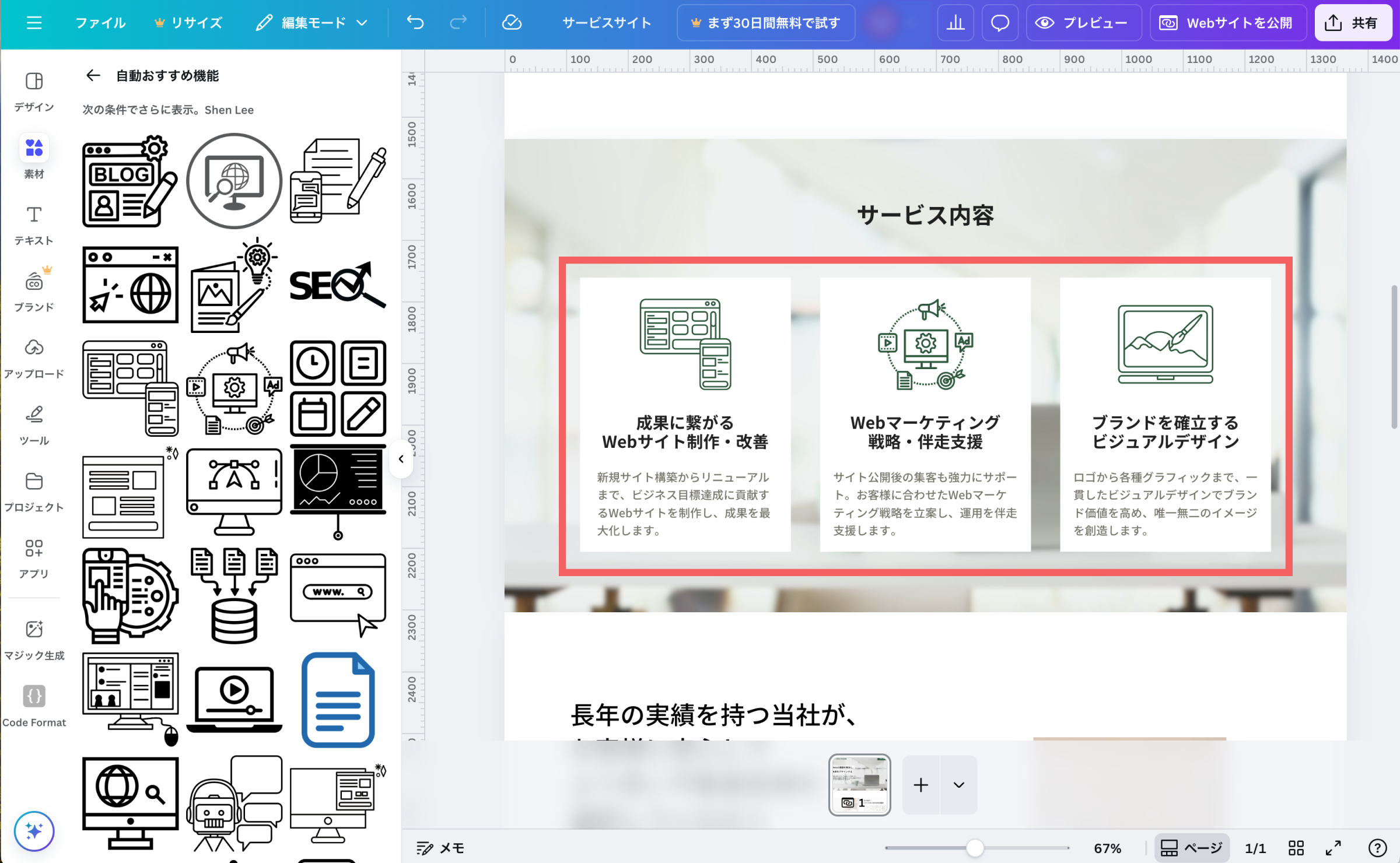Open the アプリ sidebar tab
The width and height of the screenshot is (1400, 863).
(34, 558)
